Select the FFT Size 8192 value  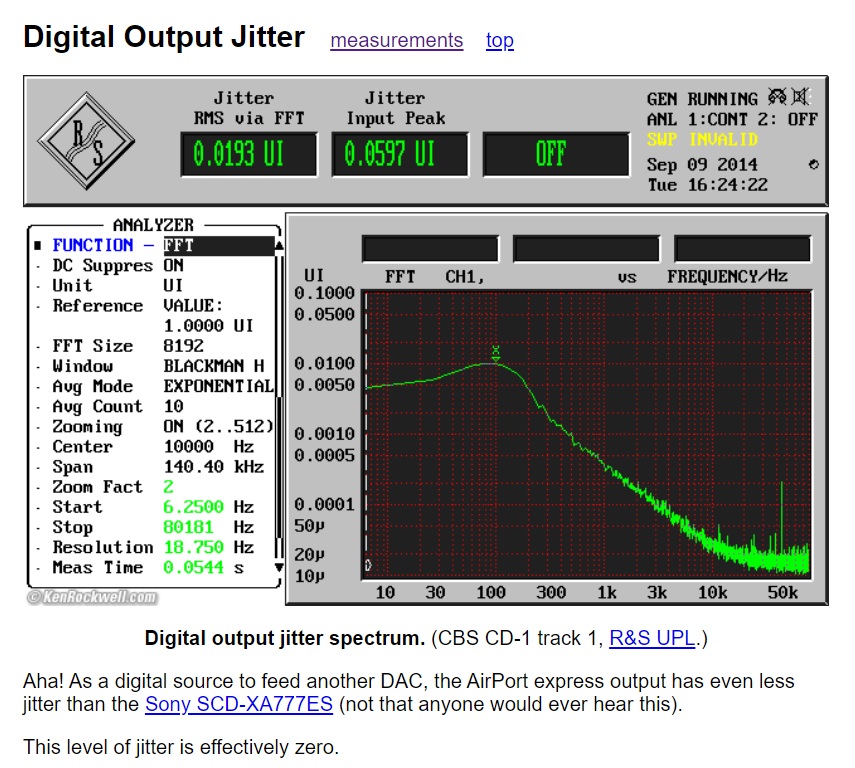coord(183,346)
